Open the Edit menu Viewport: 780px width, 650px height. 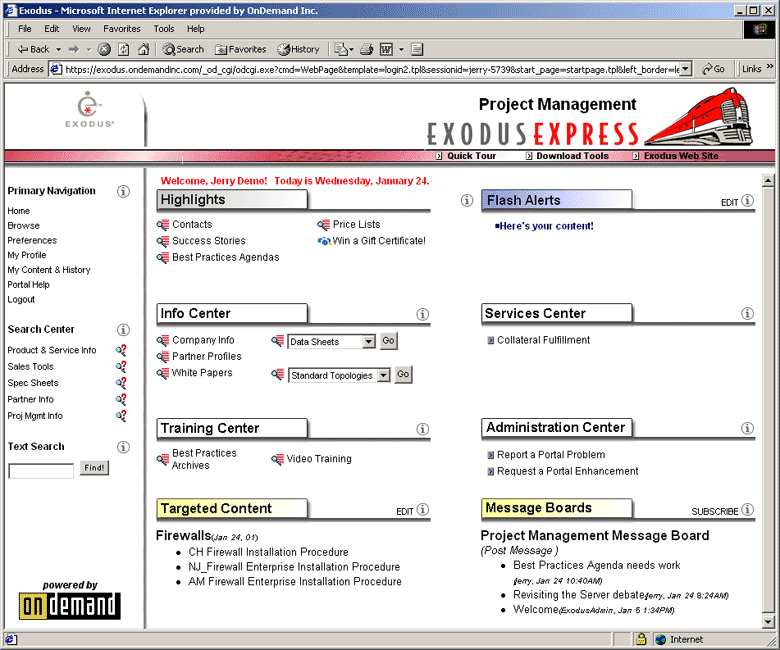tap(51, 29)
